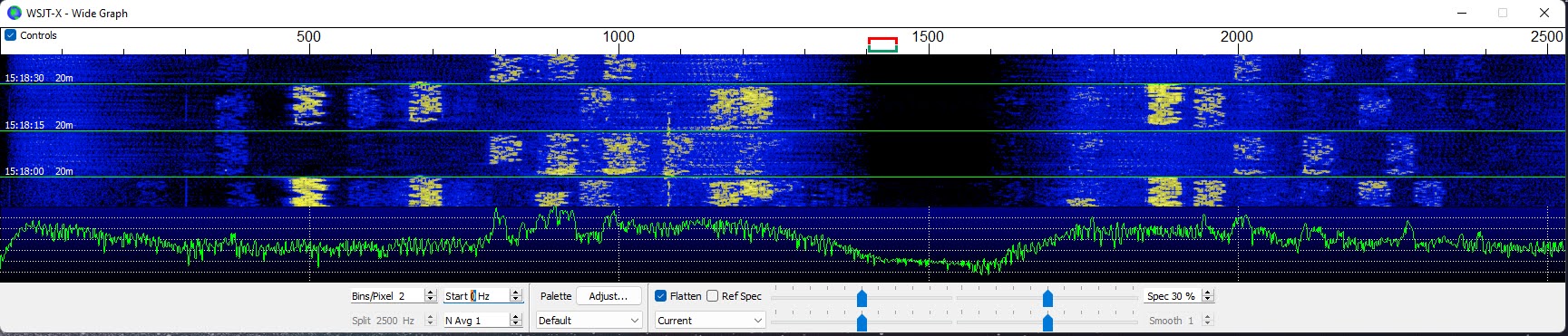This screenshot has height=336, width=1568.
Task: Increase Spec percentage with up arrow
Action: tap(1207, 293)
